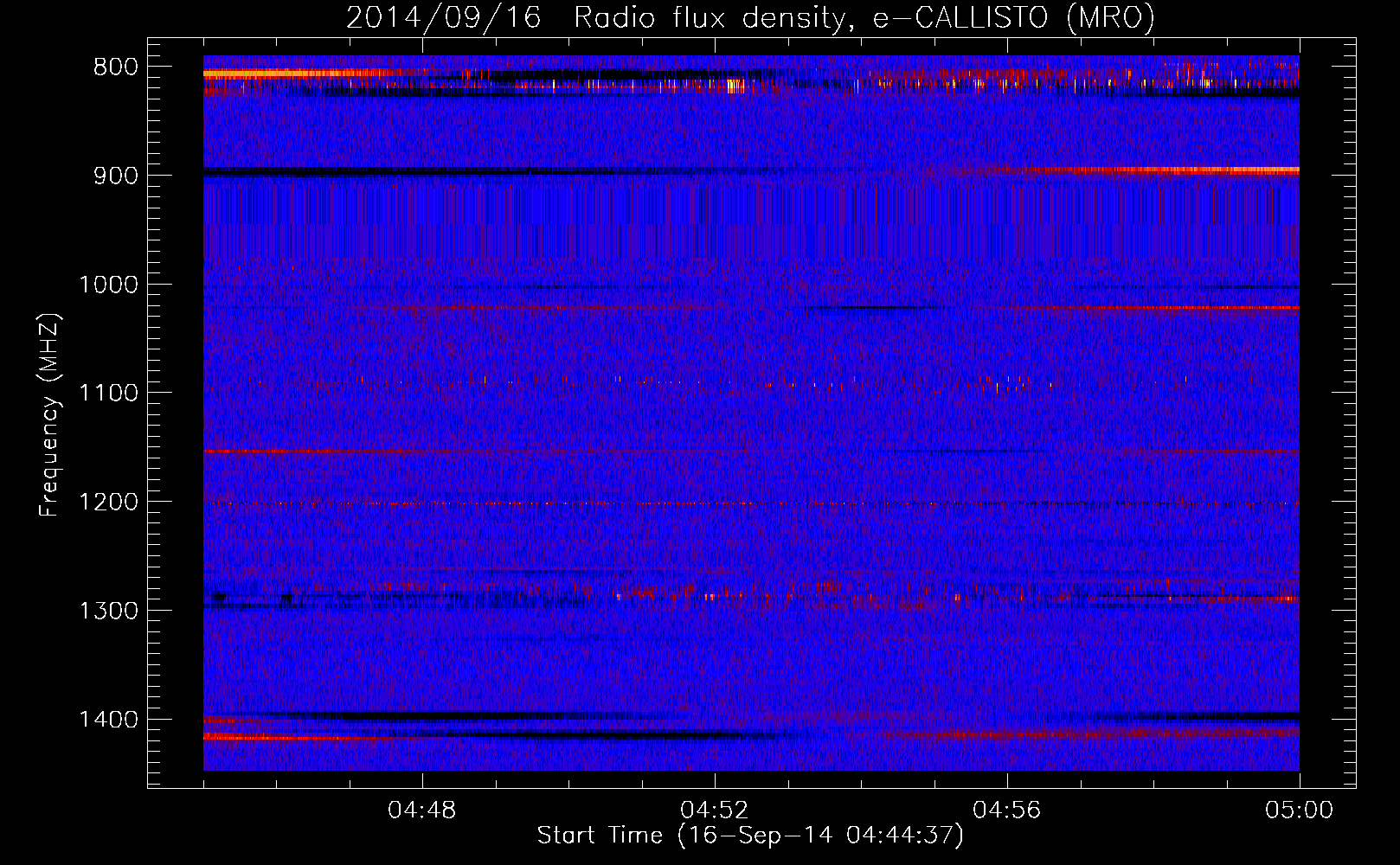This screenshot has width=1400, height=865.
Task: Select the 1100 frequency axis label
Action: (x=108, y=394)
